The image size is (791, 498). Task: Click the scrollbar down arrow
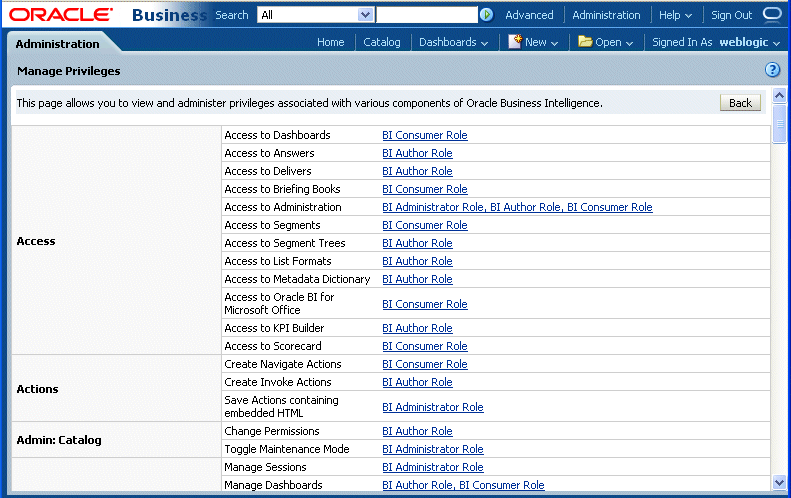[x=779, y=483]
